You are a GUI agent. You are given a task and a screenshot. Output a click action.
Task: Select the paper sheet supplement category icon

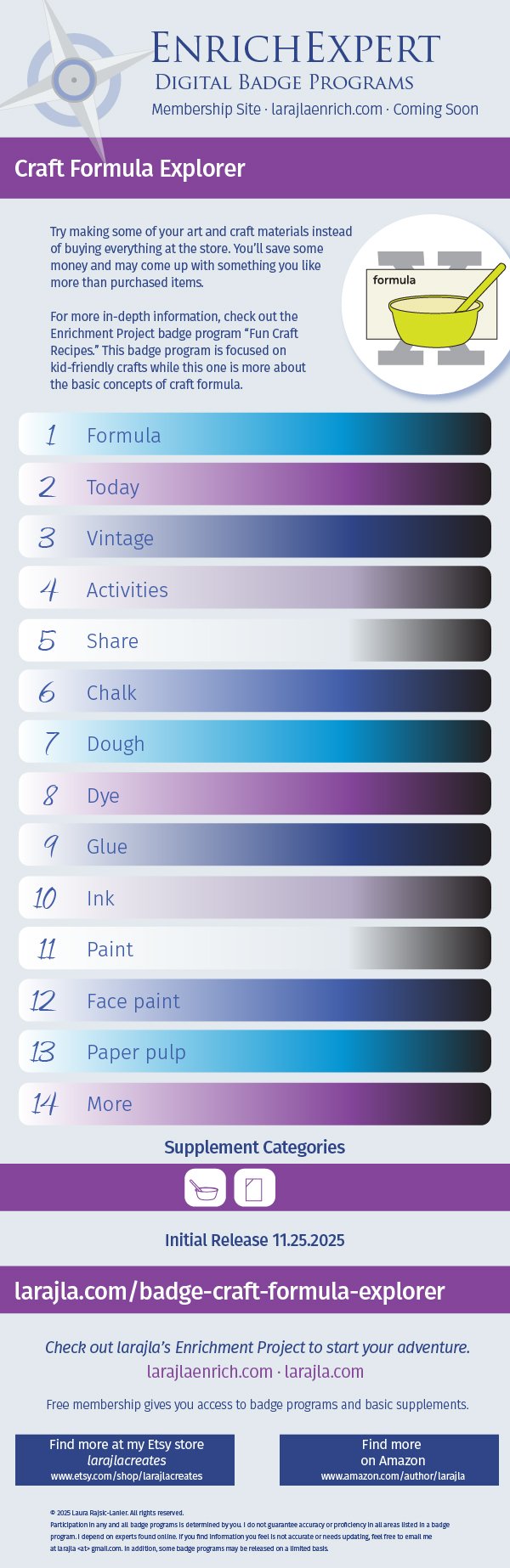[254, 1187]
